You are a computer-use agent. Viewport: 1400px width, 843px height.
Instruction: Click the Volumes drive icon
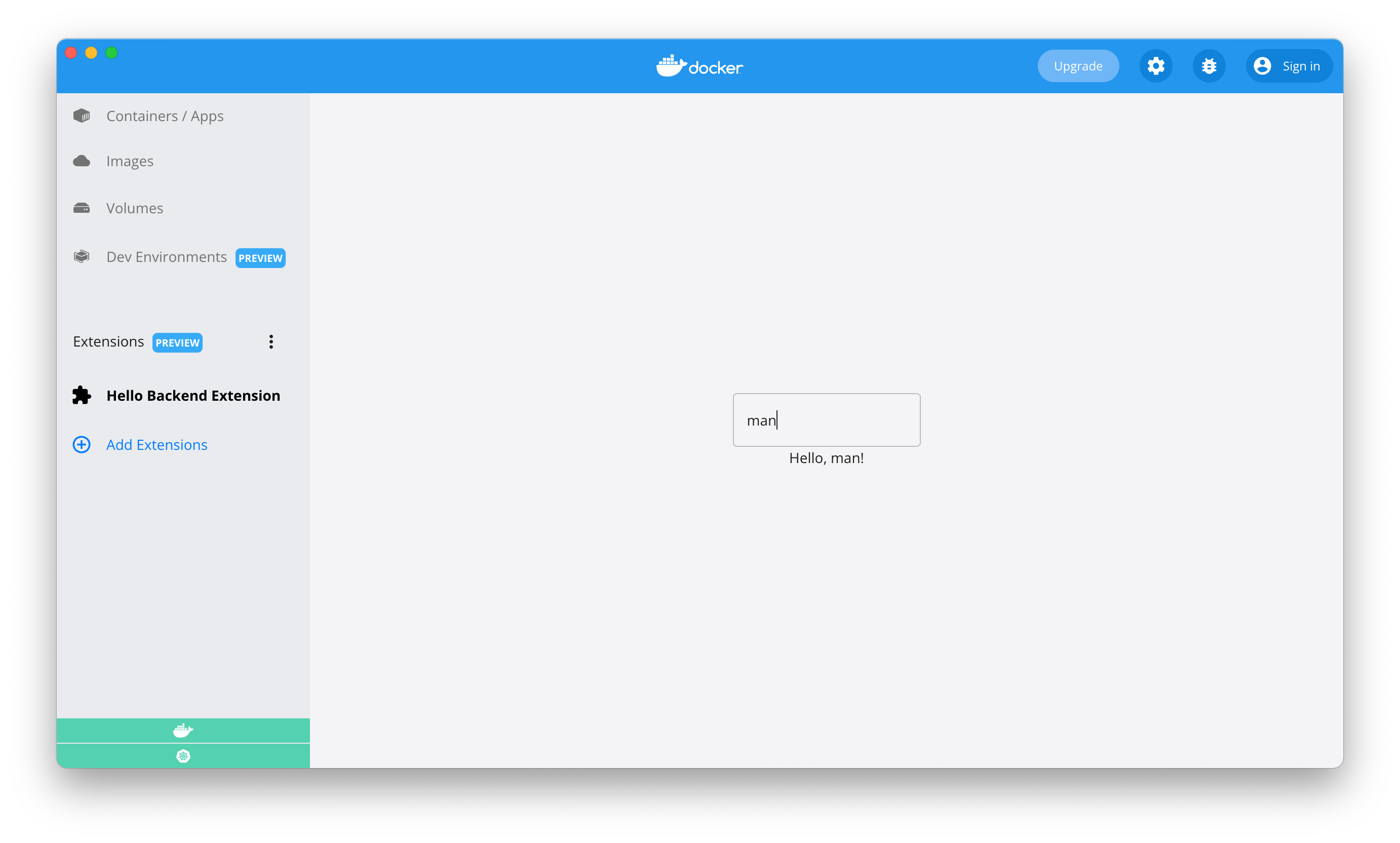82,208
